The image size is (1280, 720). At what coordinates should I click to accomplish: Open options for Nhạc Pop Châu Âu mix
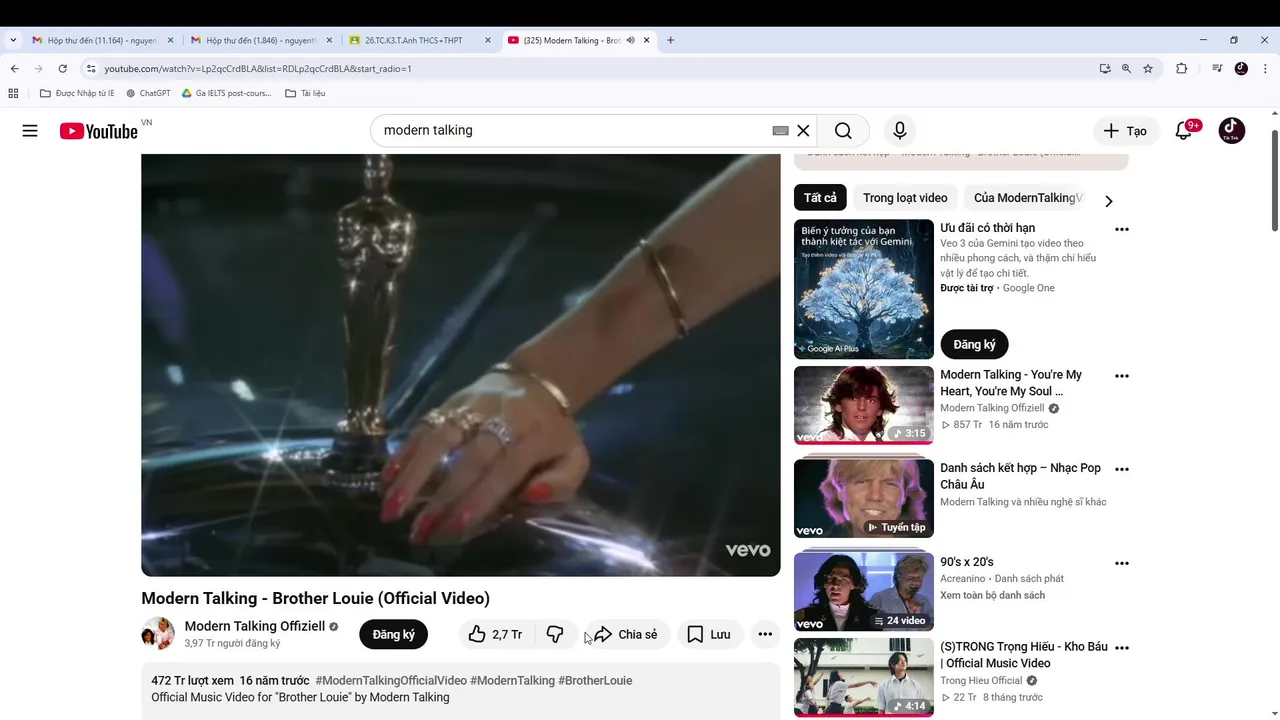[x=1122, y=469]
